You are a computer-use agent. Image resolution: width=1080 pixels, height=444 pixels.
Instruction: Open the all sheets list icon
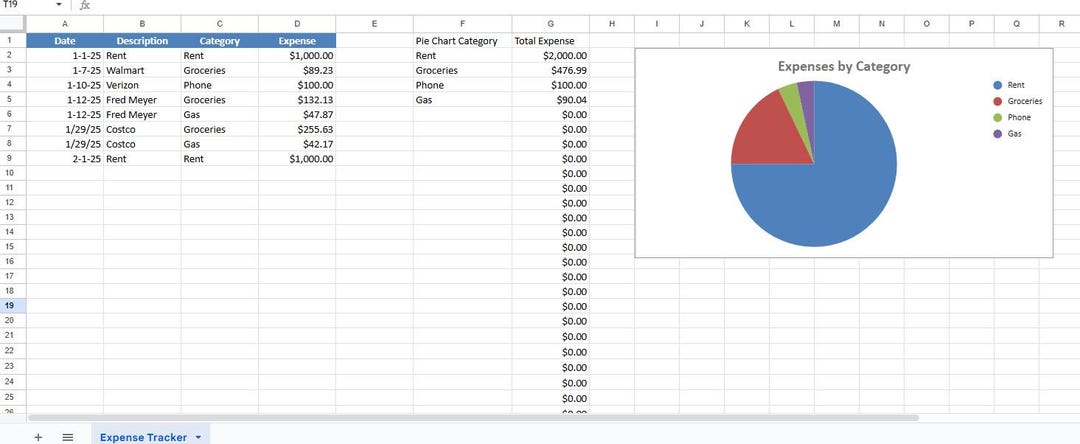(x=68, y=437)
